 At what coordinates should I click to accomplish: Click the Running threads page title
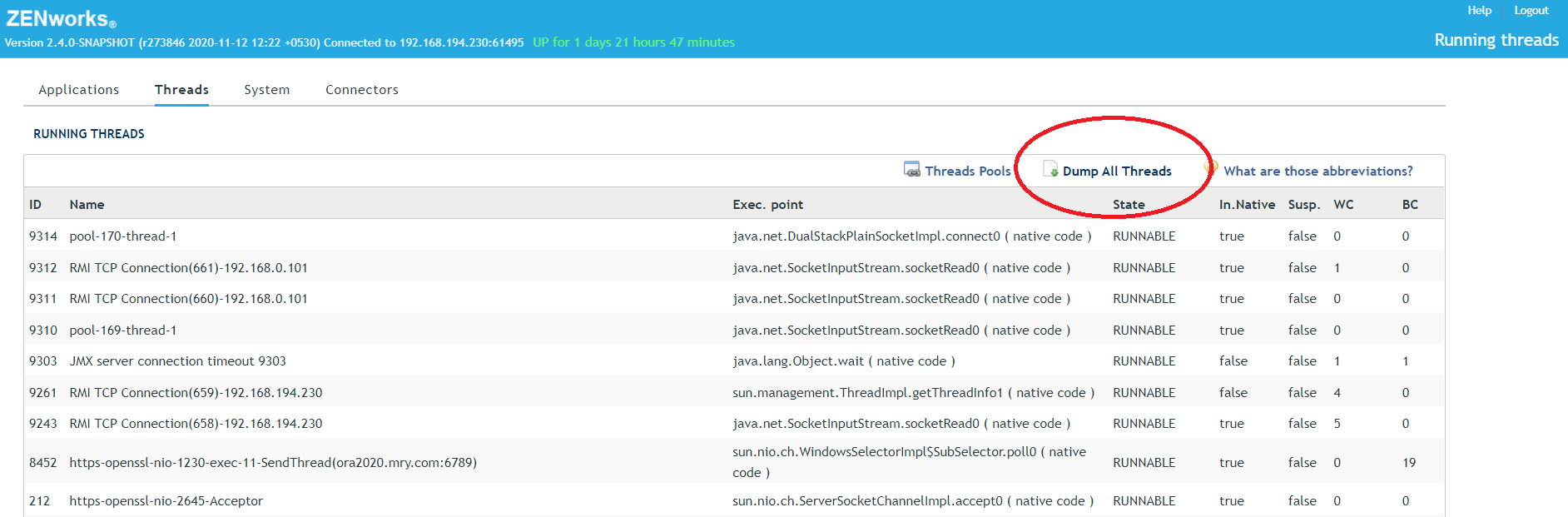tap(1496, 40)
